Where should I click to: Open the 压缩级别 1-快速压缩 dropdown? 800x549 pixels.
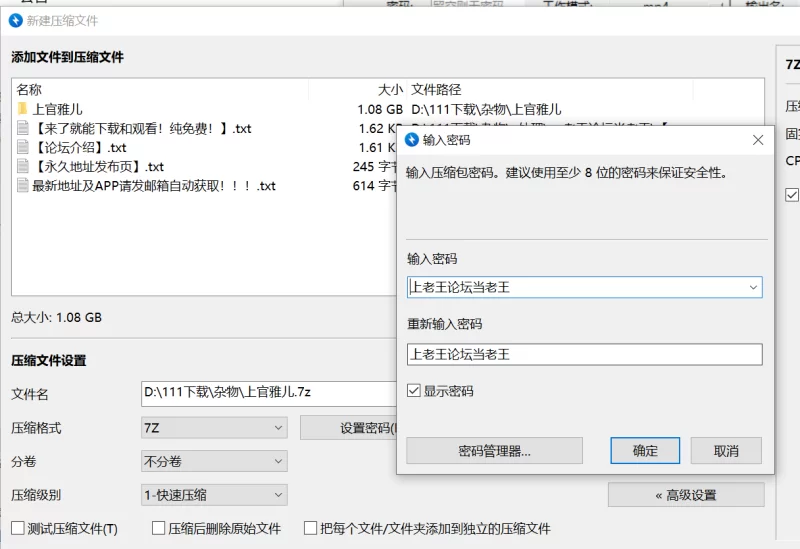tap(214, 495)
